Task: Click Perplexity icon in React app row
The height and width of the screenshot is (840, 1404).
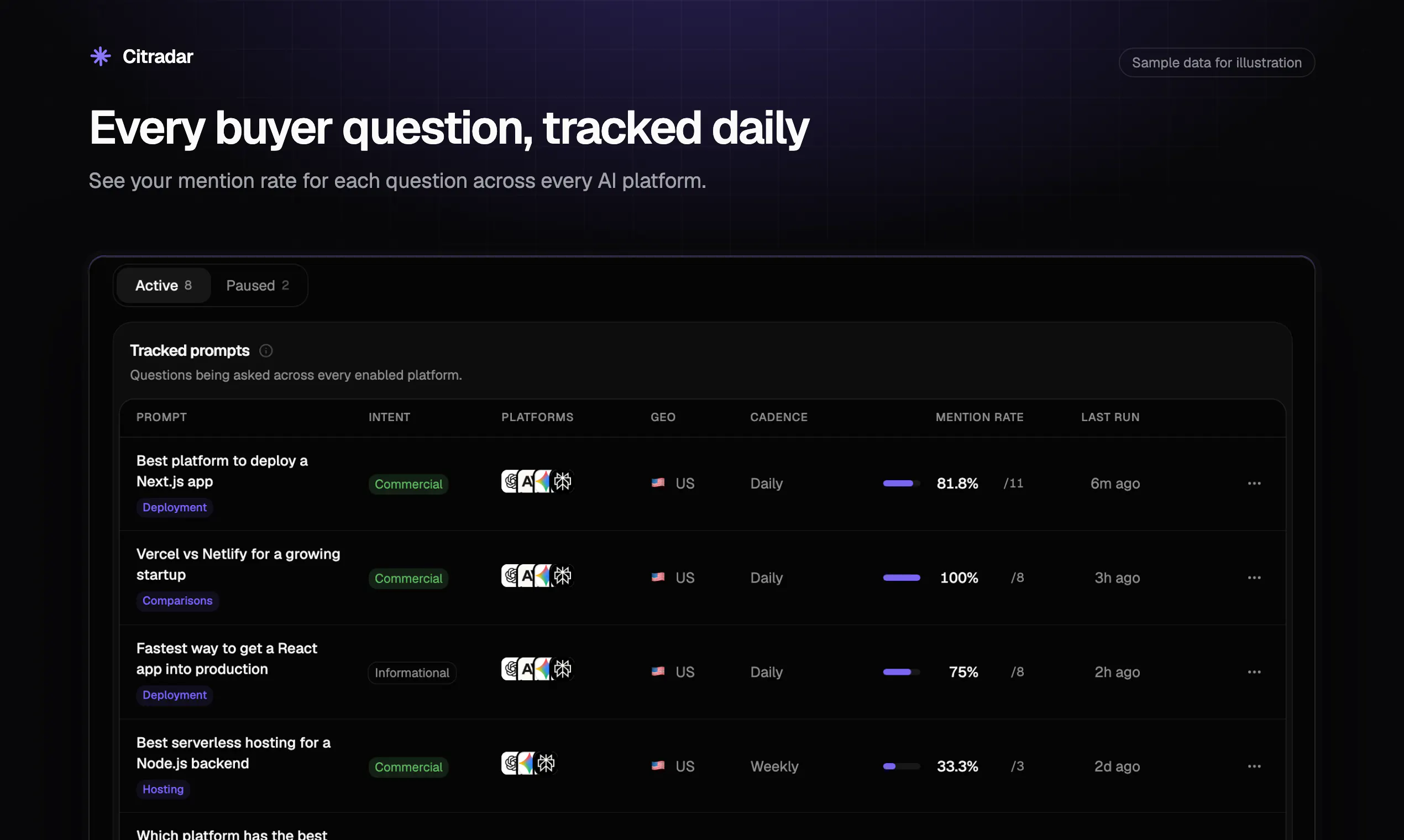Action: click(x=562, y=669)
